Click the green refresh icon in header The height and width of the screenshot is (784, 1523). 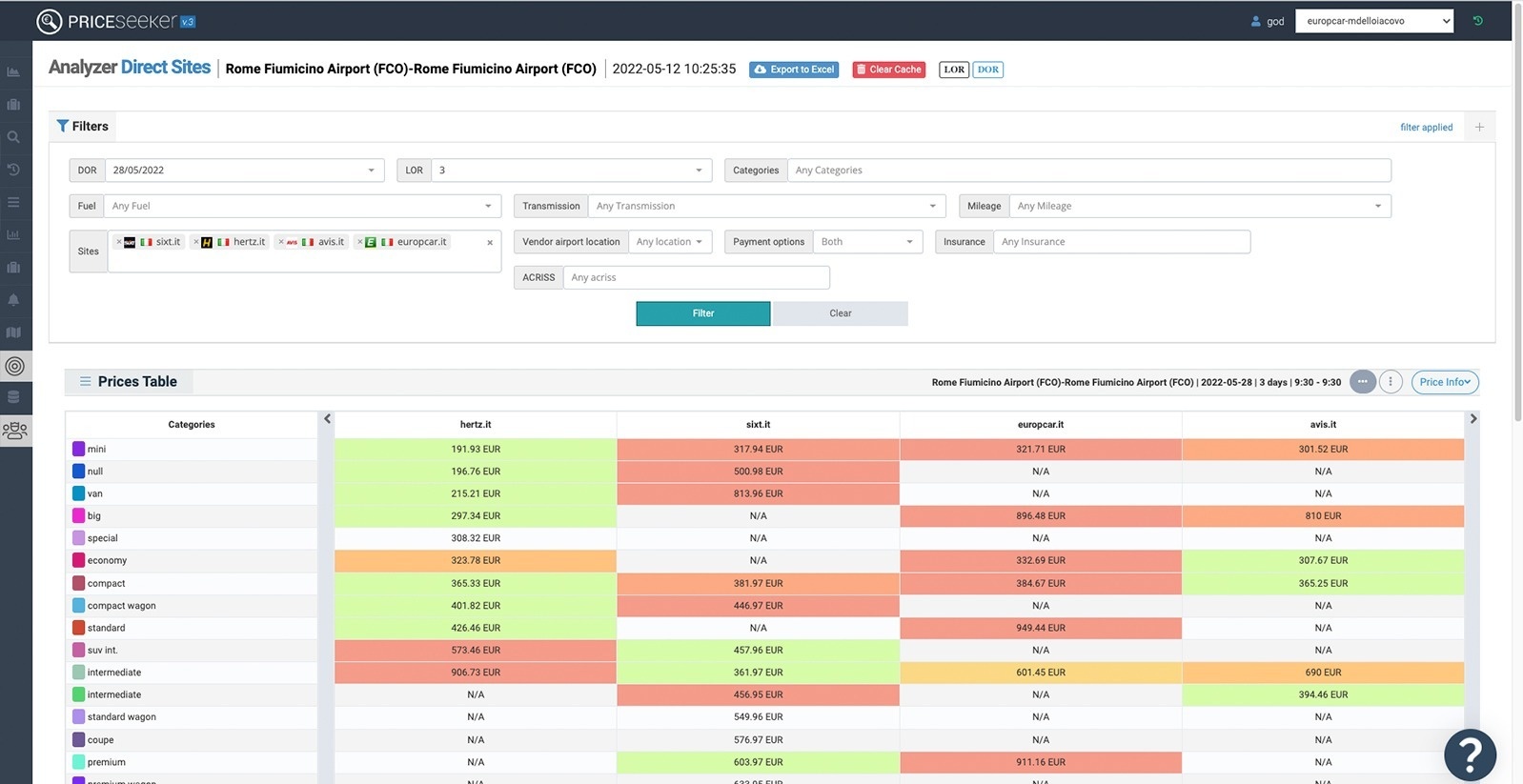[x=1478, y=21]
